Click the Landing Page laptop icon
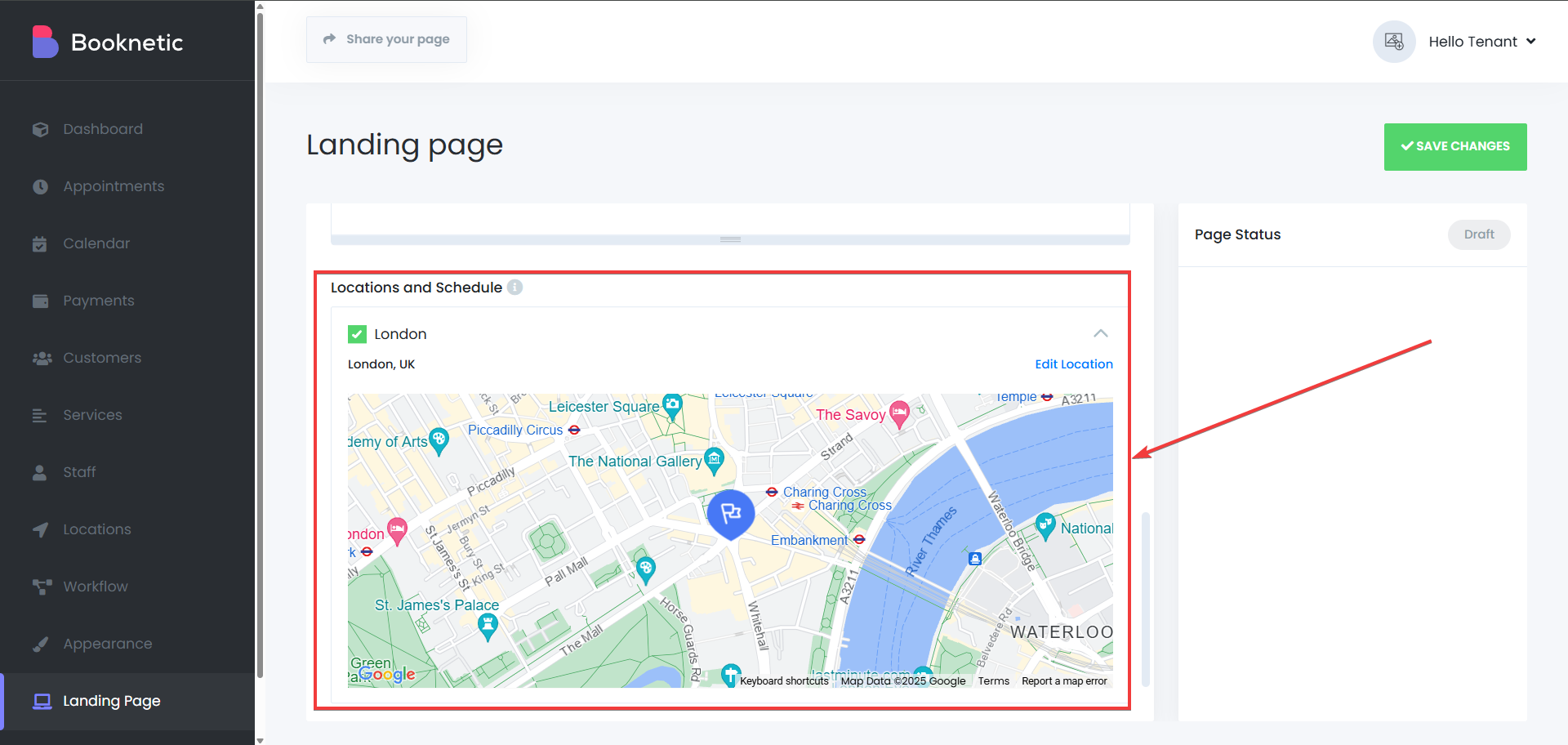This screenshot has height=745, width=1568. 42,701
